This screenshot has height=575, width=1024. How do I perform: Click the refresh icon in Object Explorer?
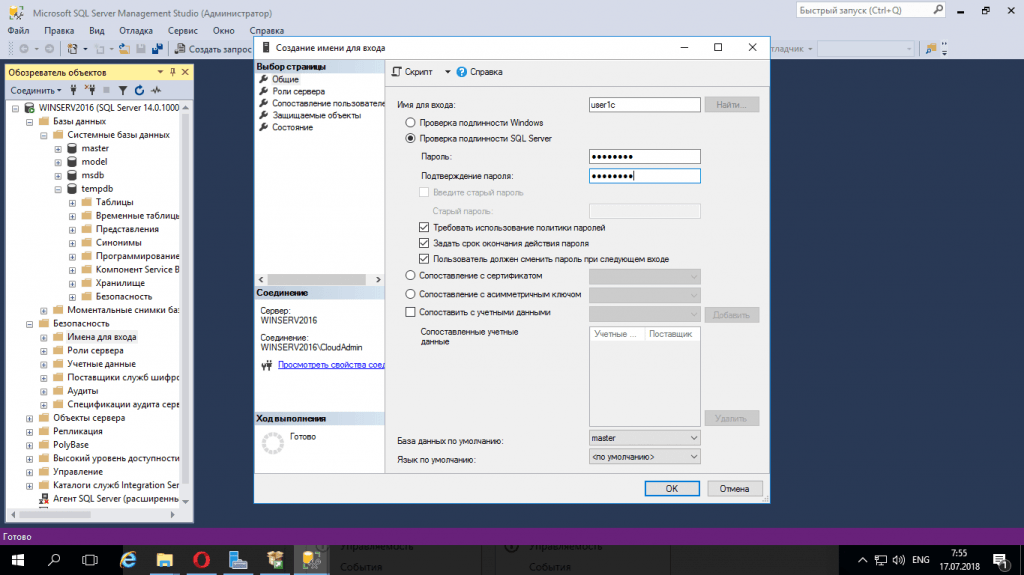tap(139, 90)
